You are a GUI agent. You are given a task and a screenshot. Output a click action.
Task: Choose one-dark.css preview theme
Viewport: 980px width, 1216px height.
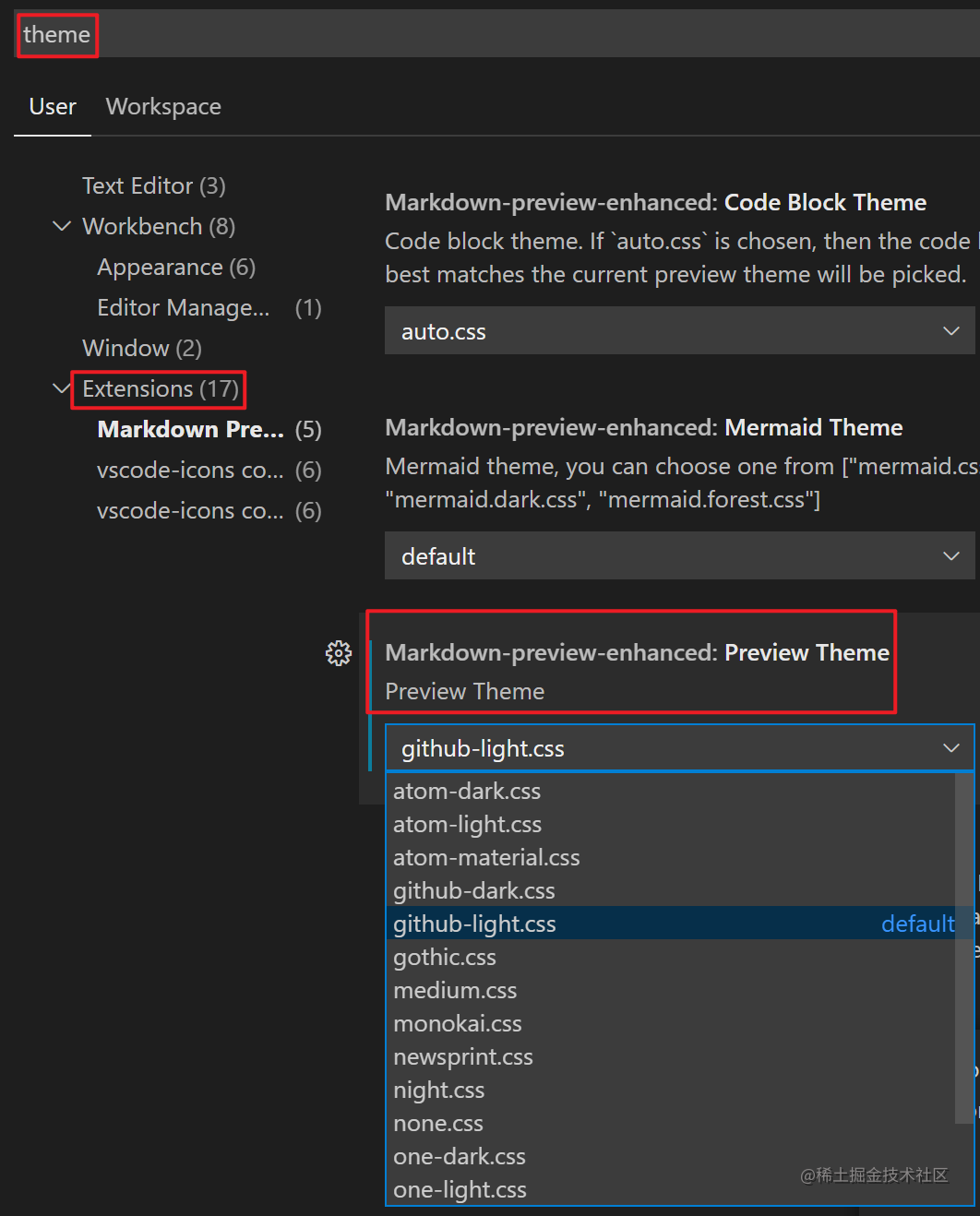[x=670, y=1156]
